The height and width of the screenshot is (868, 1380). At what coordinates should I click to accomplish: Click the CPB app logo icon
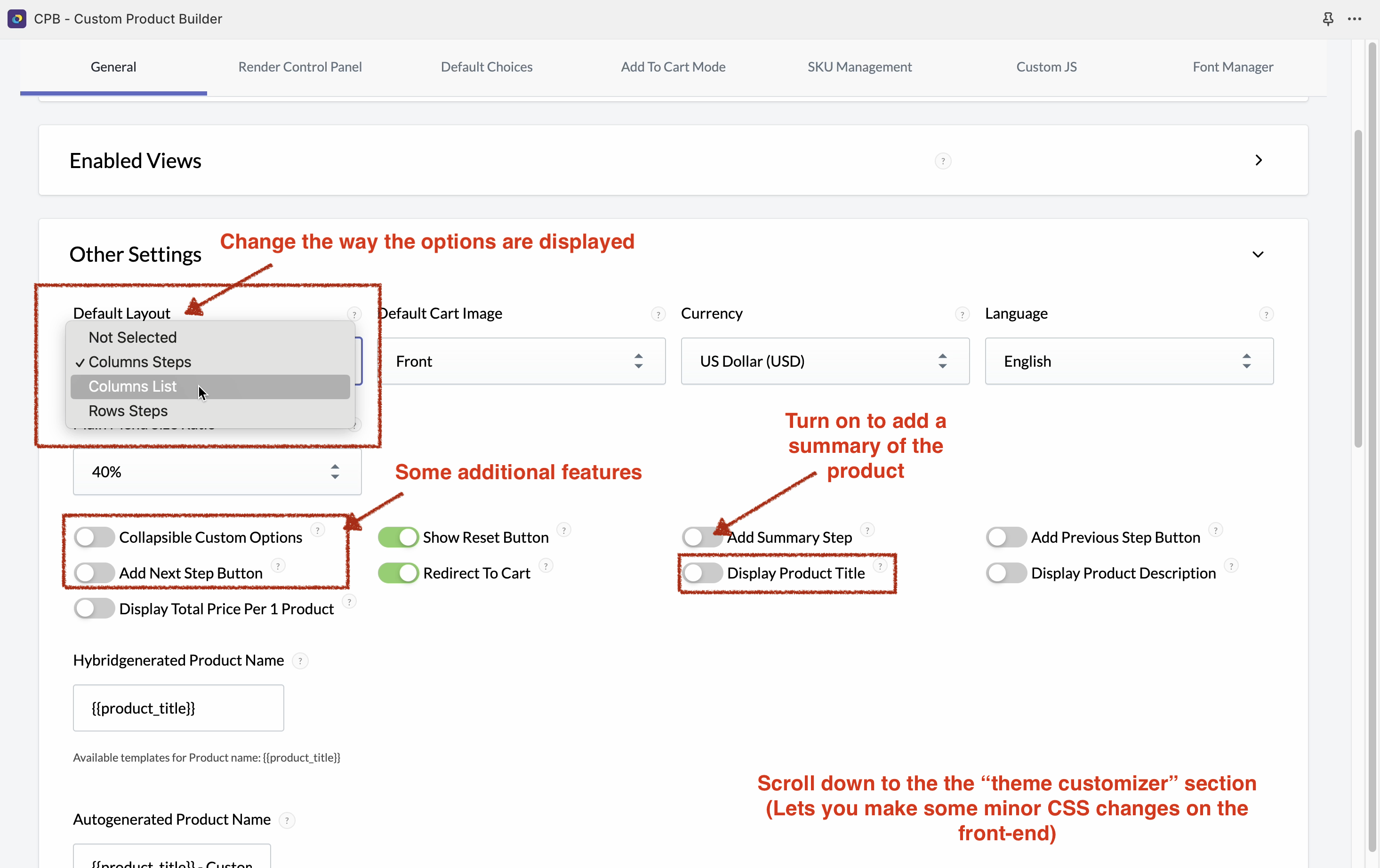(x=16, y=19)
